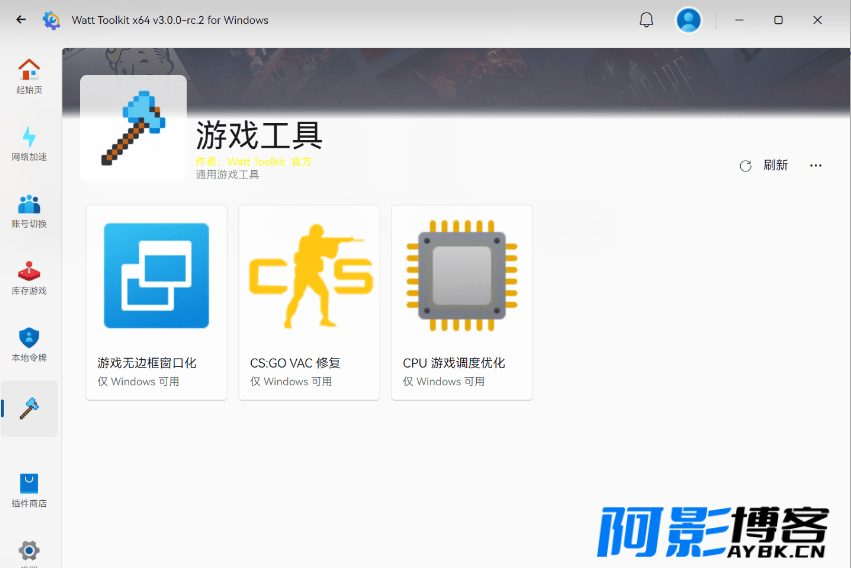This screenshot has height=568, width=851.
Task: Open the CPU 游戏调度优化 tool card
Action: click(462, 303)
